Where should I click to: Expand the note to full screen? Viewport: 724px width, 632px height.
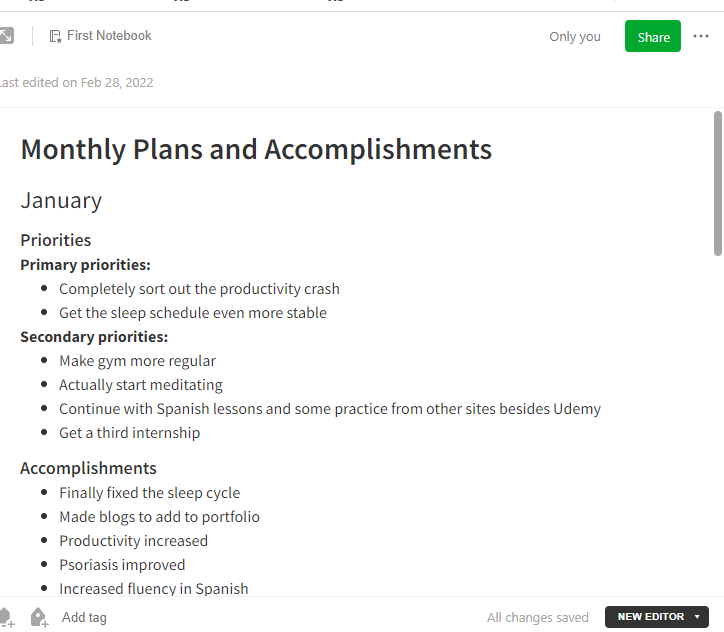pyautogui.click(x=6, y=36)
